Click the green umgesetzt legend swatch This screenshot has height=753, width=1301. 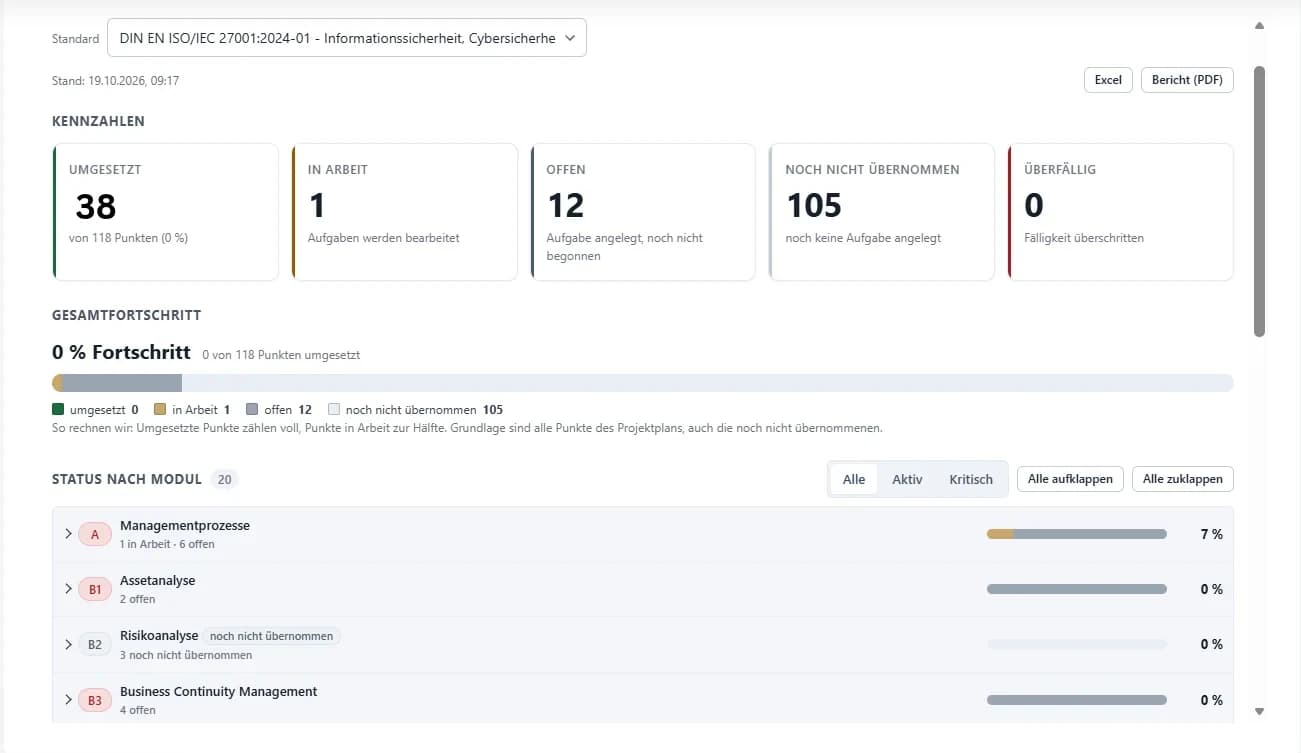(x=58, y=410)
